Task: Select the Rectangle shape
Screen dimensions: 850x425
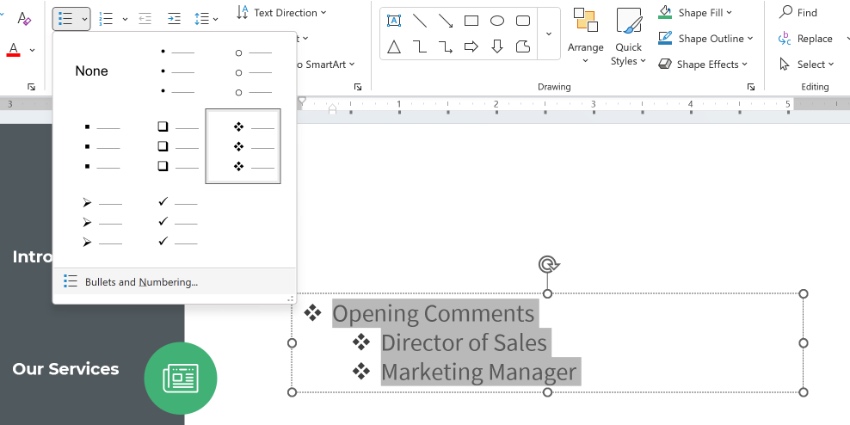Action: pyautogui.click(x=471, y=21)
